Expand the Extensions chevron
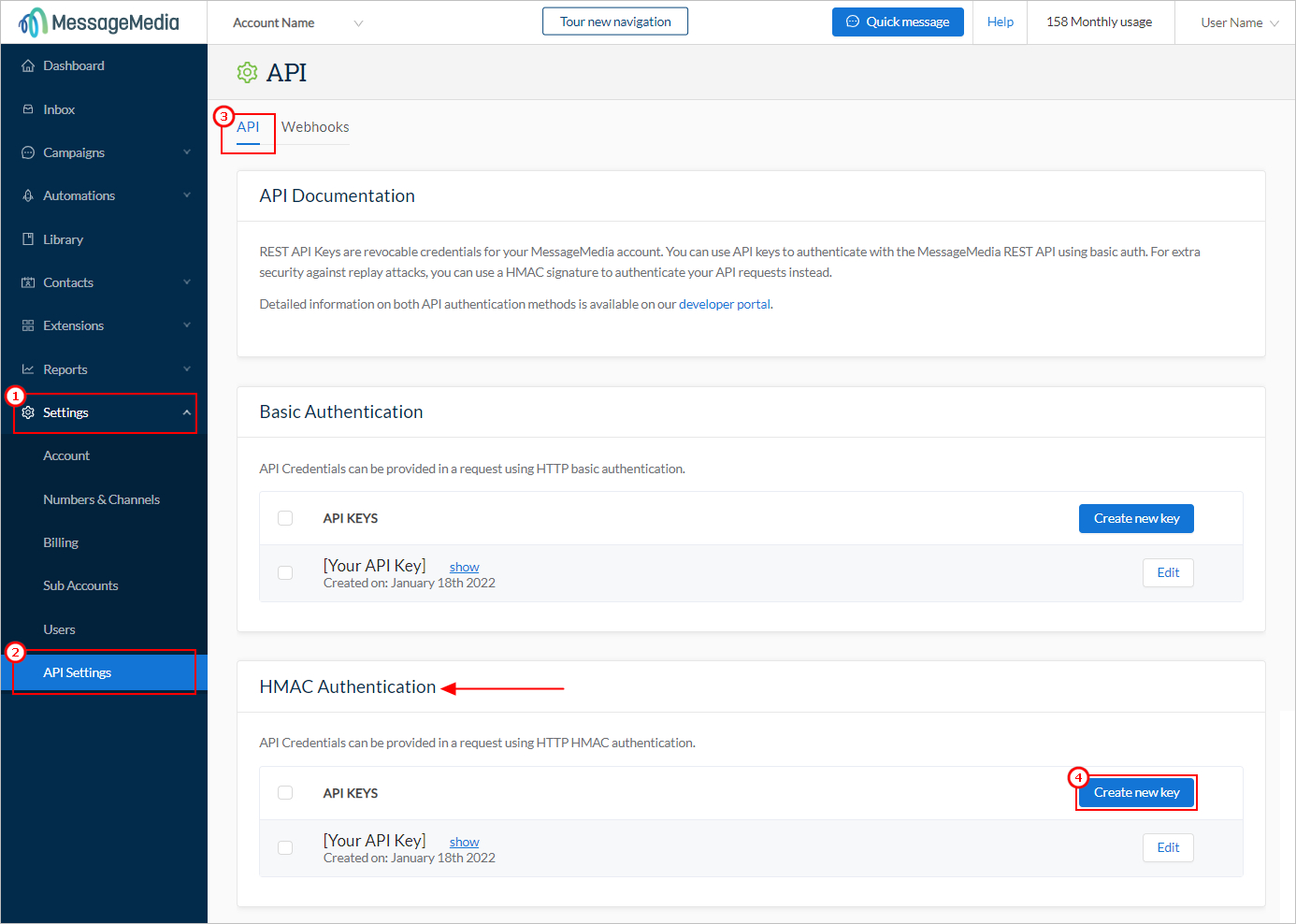Viewport: 1296px width, 924px height. (187, 325)
